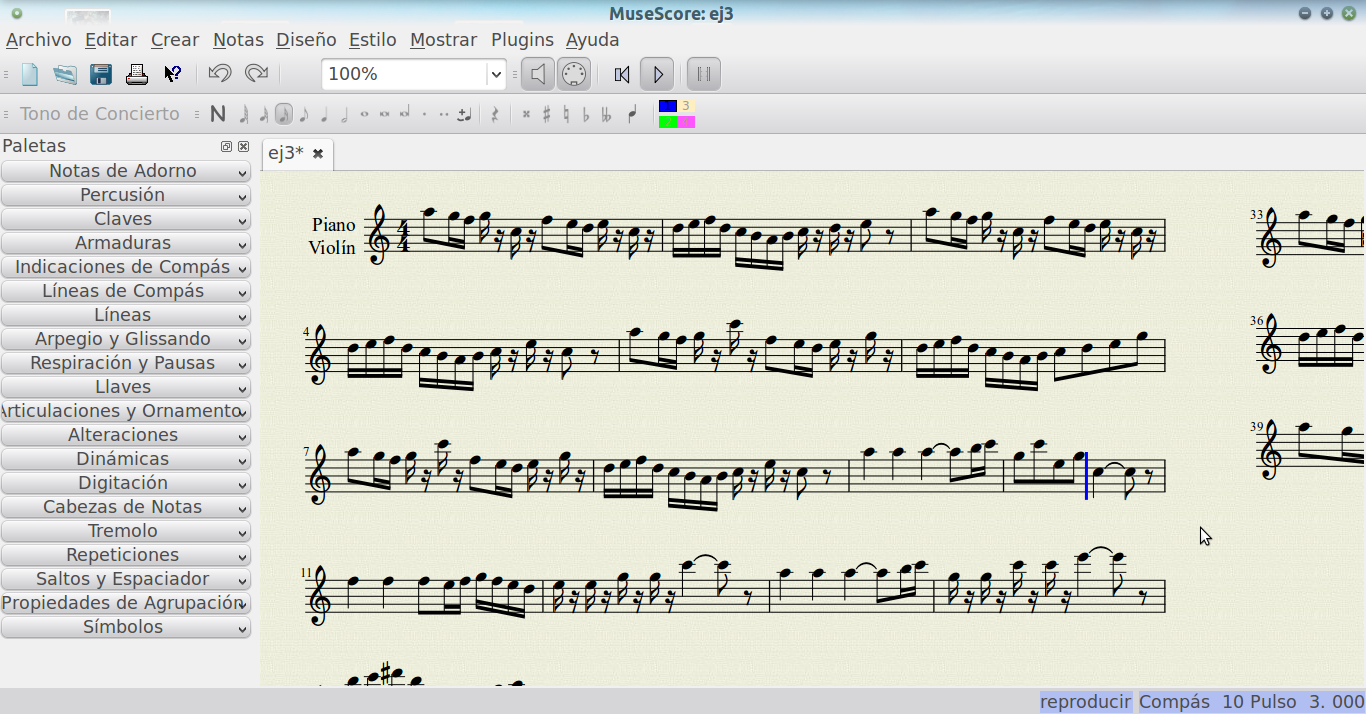The height and width of the screenshot is (714, 1366).
Task: Toggle the repeats playback button
Action: coord(703,74)
